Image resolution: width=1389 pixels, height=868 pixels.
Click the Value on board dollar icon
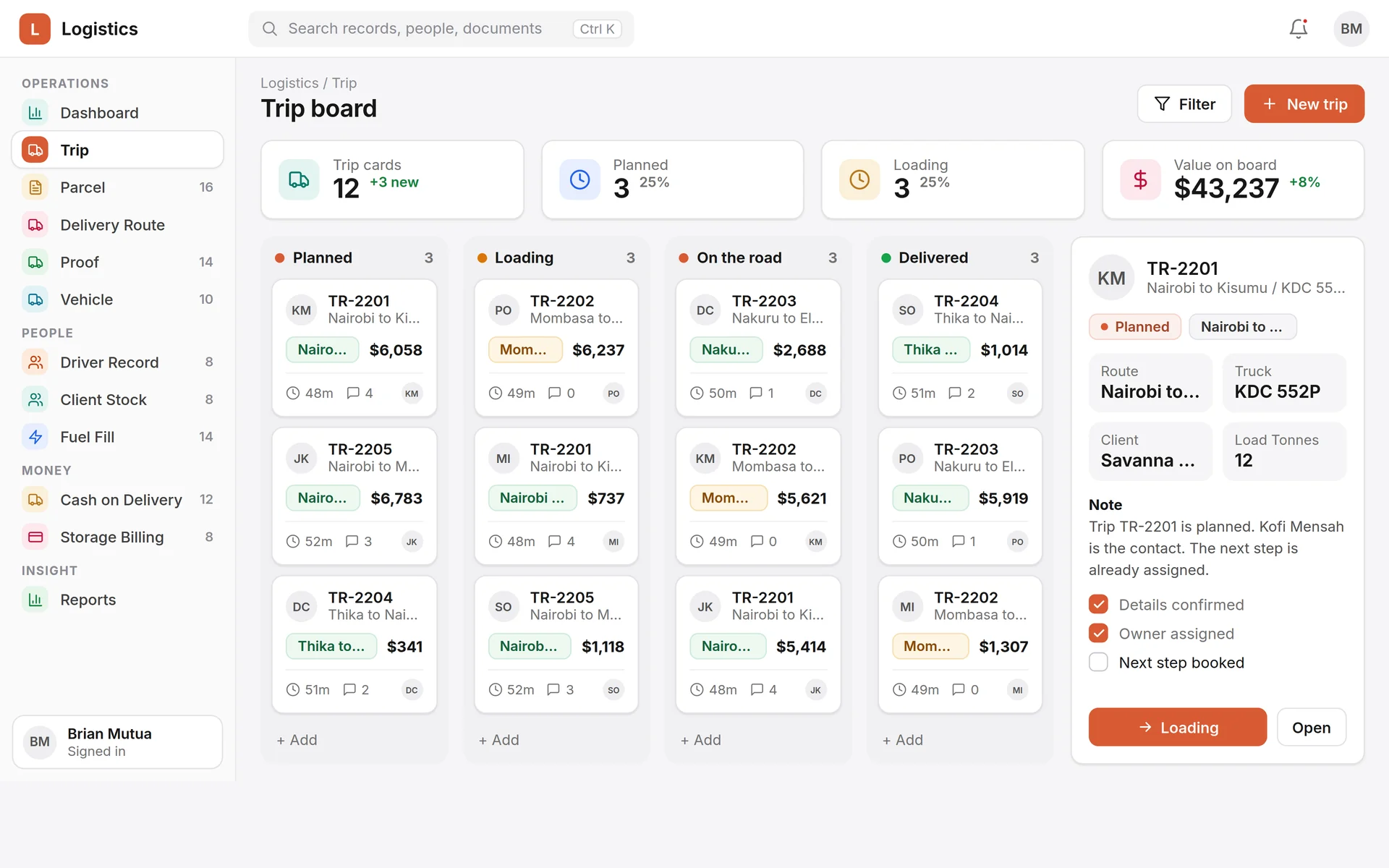coord(1140,179)
